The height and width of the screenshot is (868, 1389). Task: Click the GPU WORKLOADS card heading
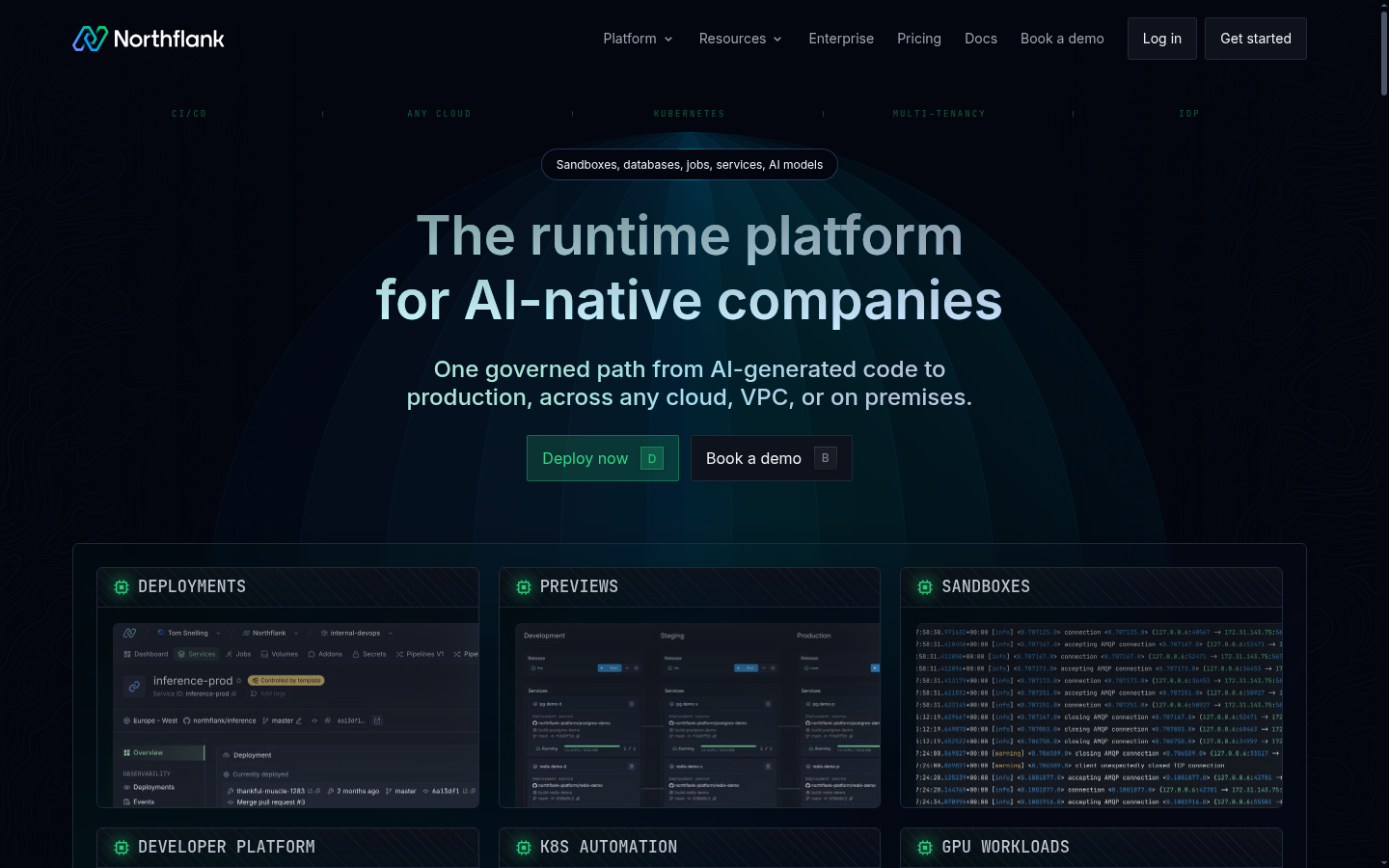1006,847
